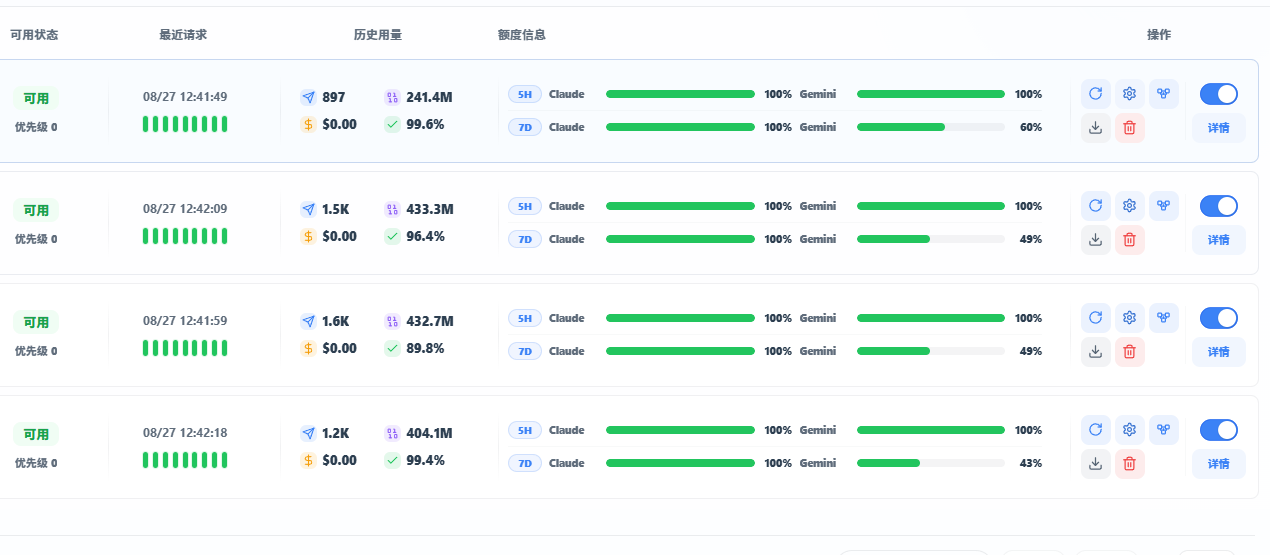Image resolution: width=1270 pixels, height=555 pixels.
Task: Click the paper-plane icon beside 1.6K
Action: click(308, 321)
